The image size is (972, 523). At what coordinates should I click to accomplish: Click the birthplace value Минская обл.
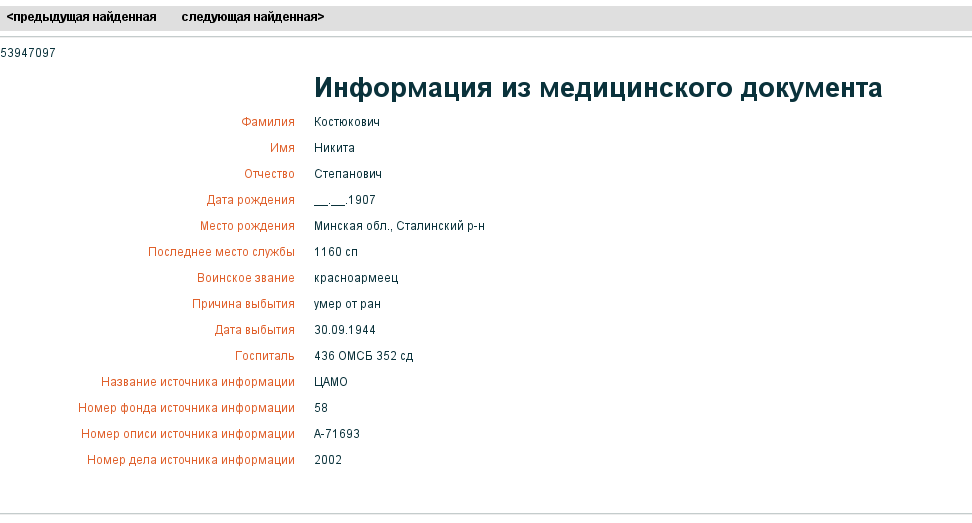pos(399,226)
